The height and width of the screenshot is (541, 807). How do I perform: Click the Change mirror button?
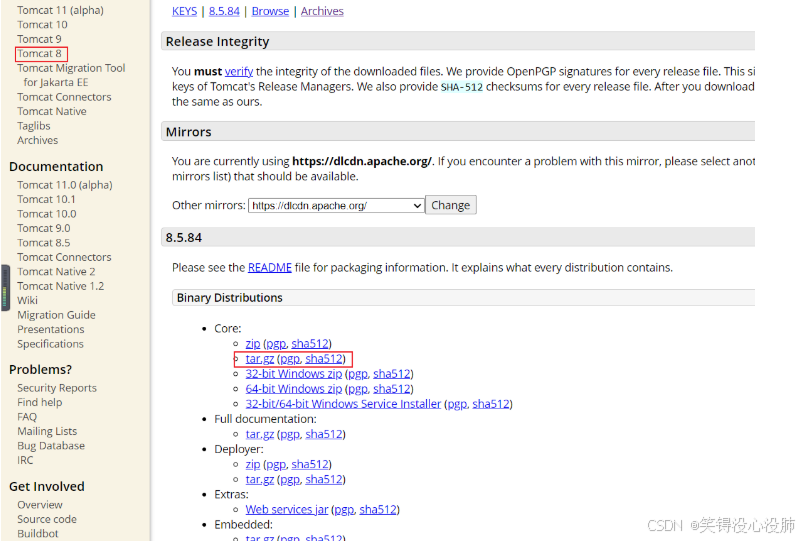coord(450,205)
